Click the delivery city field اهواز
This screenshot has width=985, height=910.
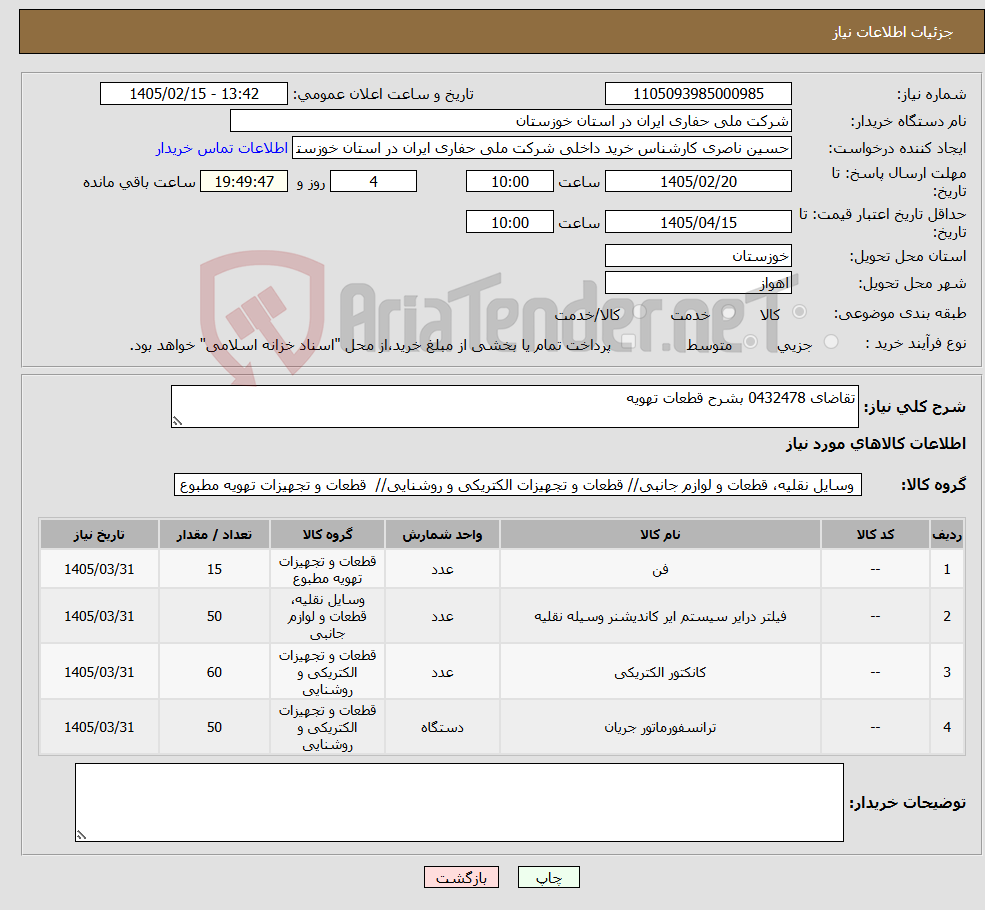(698, 283)
